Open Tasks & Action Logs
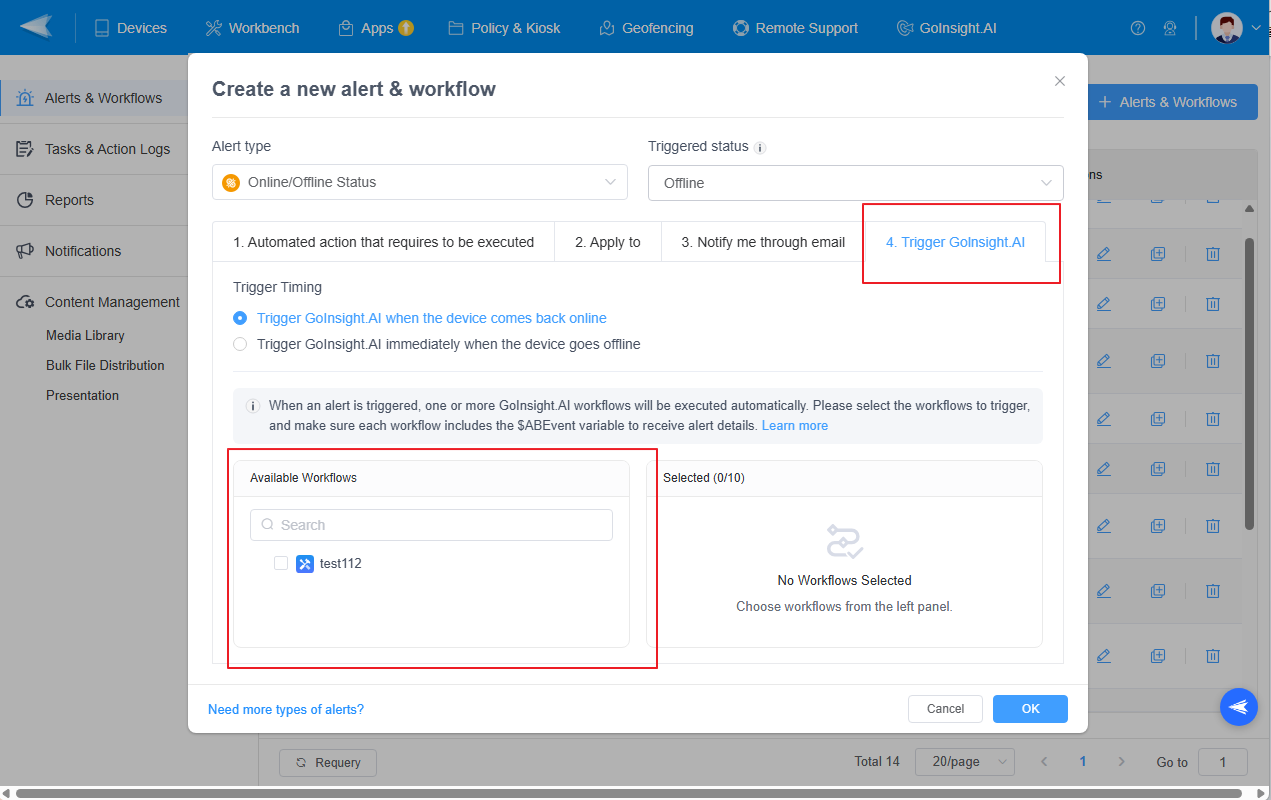The image size is (1271, 800). click(94, 149)
